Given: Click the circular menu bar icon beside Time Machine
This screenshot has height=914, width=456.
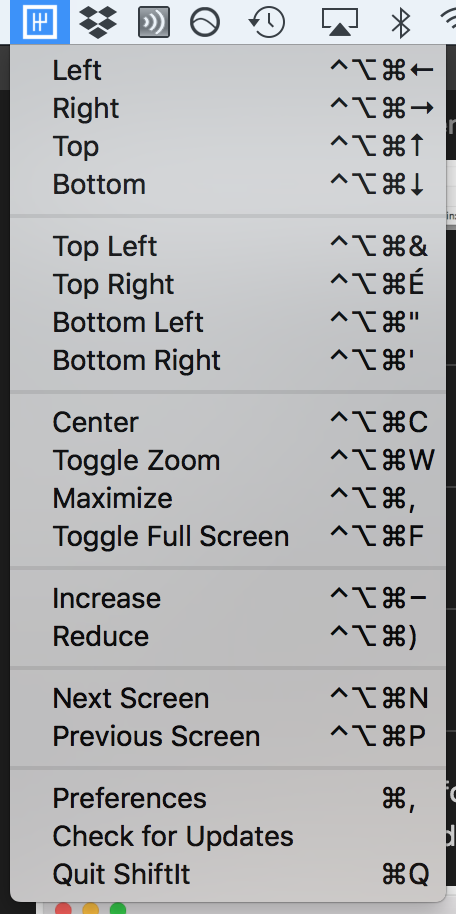Looking at the screenshot, I should [205, 22].
